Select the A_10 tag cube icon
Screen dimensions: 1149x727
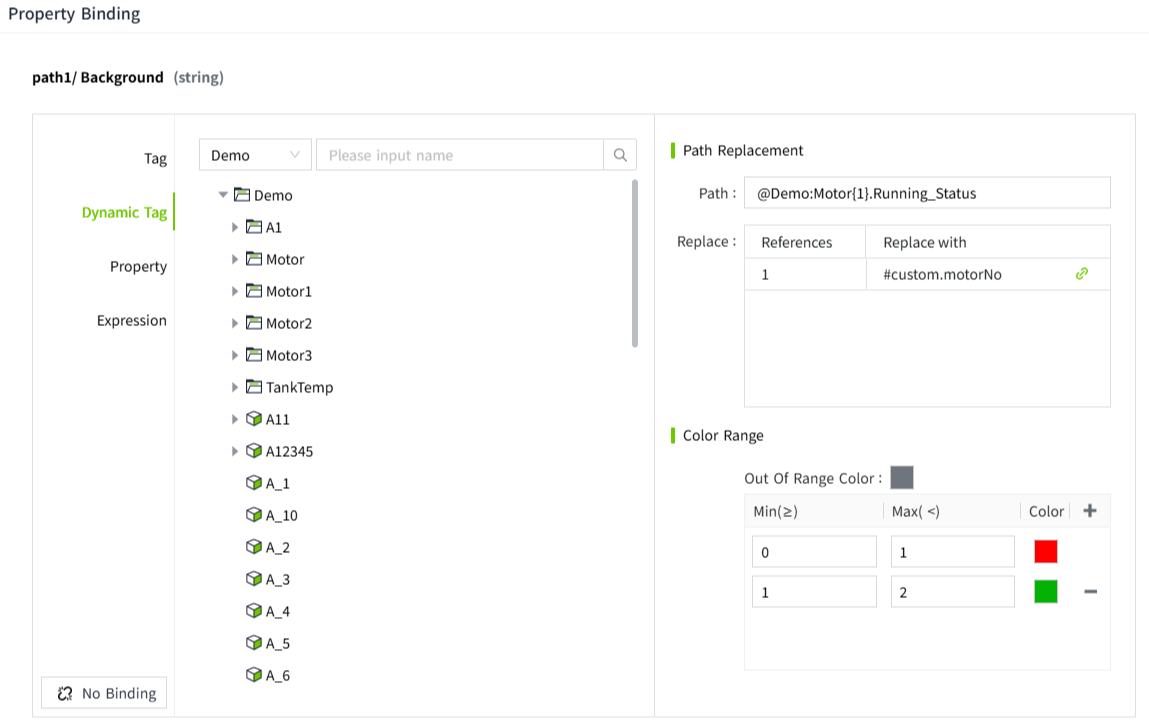(x=254, y=515)
